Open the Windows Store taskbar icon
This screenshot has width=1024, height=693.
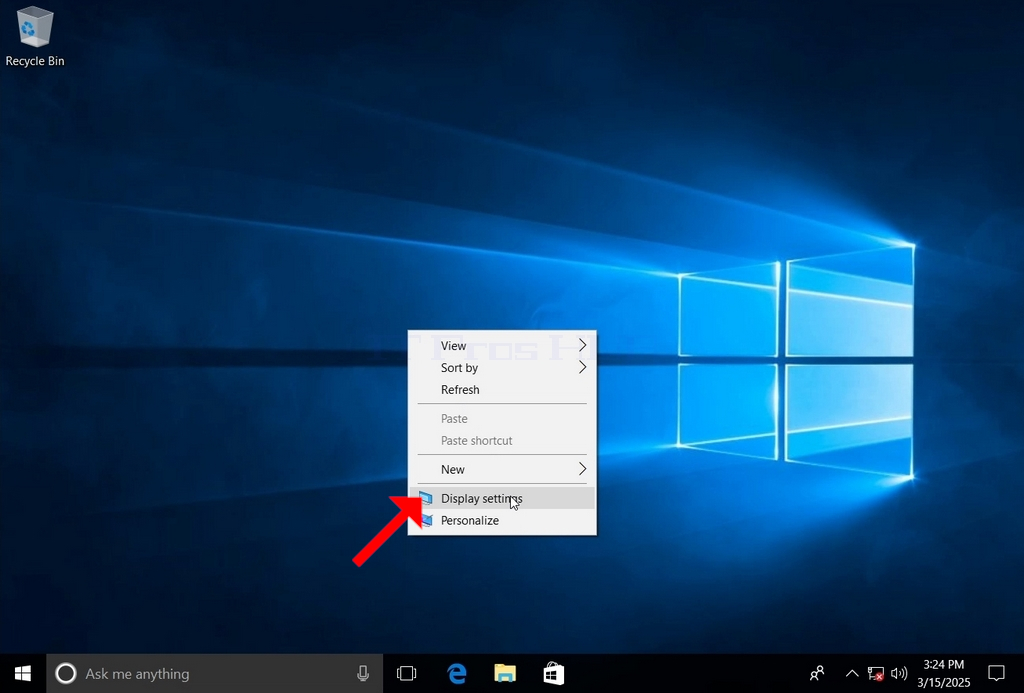click(x=553, y=673)
